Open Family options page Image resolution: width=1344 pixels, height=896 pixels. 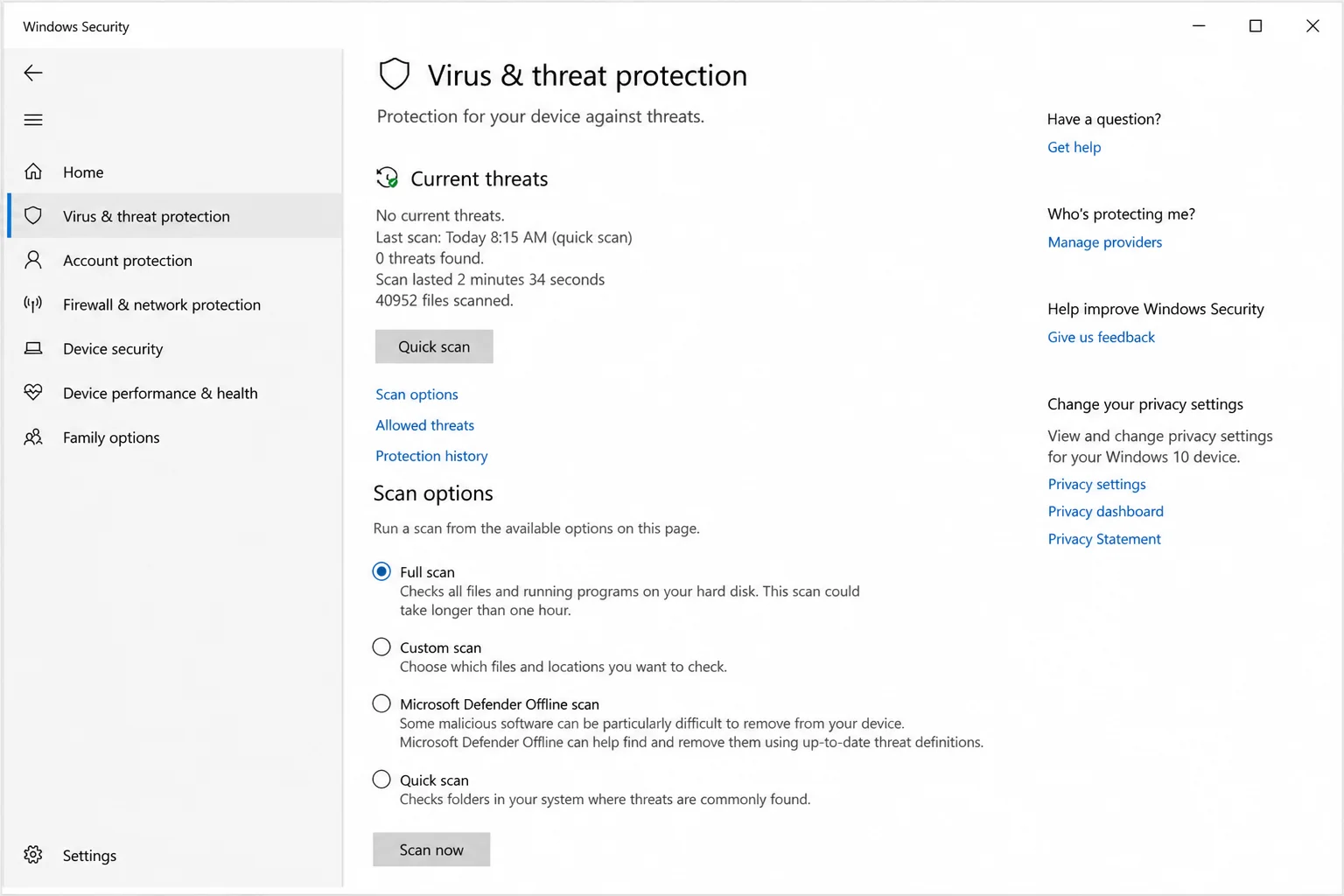[x=174, y=437]
